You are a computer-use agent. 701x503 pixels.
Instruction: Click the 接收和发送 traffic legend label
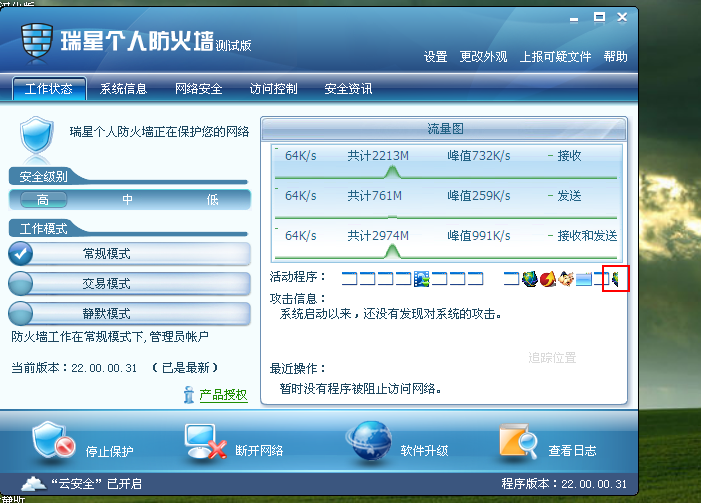coord(587,236)
